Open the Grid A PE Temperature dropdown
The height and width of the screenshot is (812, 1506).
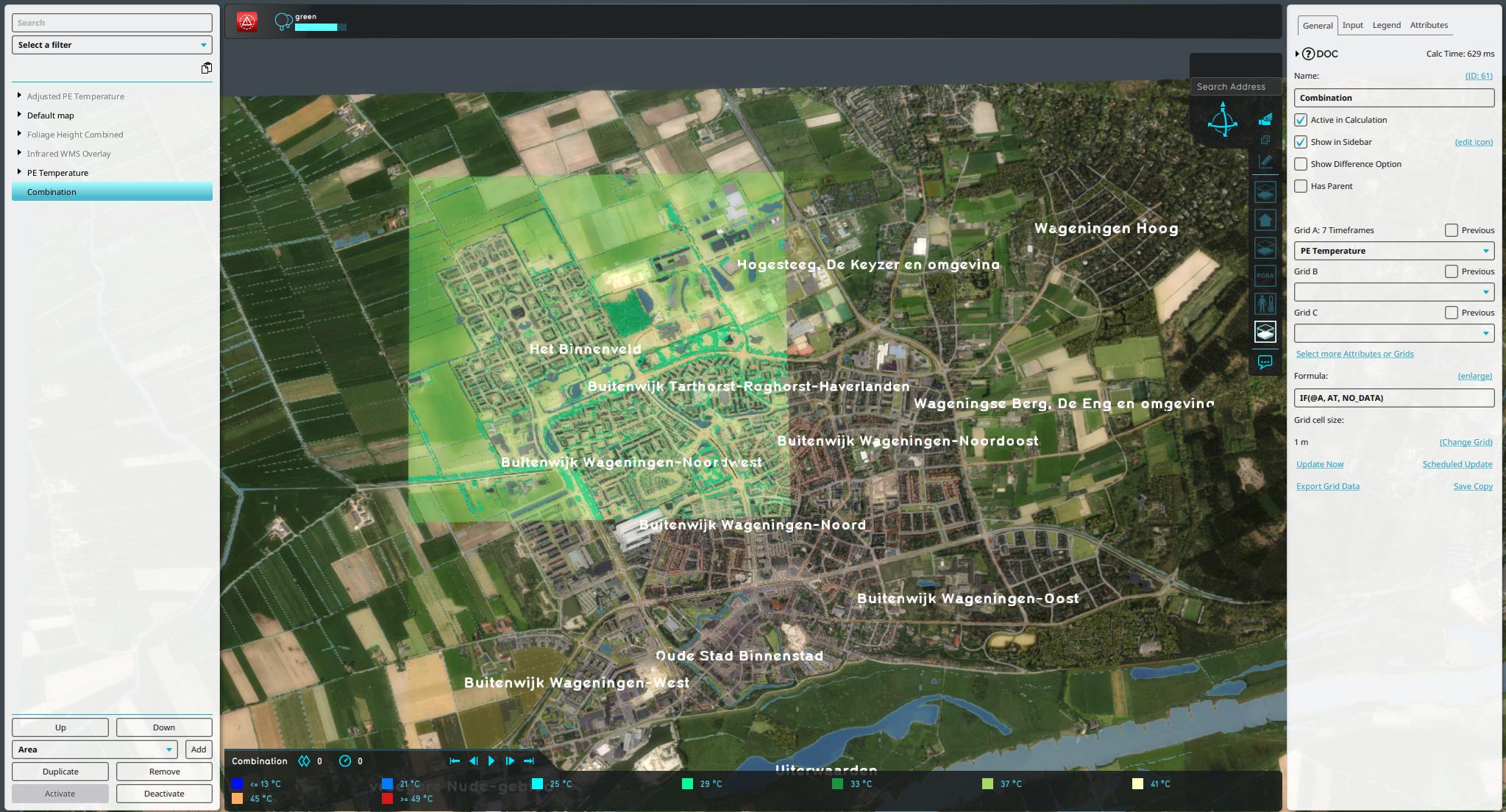click(x=1393, y=251)
